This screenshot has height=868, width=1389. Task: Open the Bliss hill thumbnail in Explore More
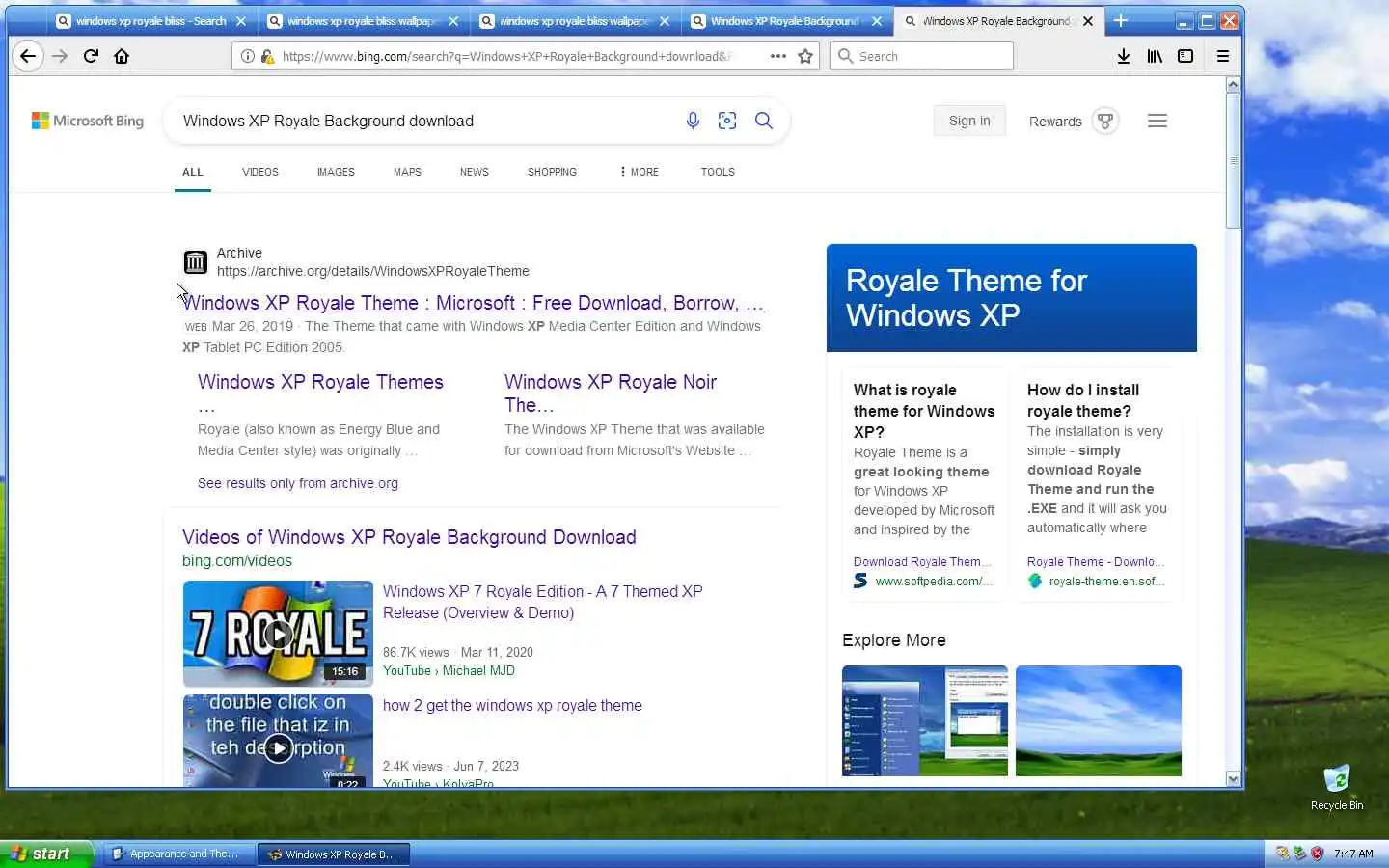(x=1099, y=720)
